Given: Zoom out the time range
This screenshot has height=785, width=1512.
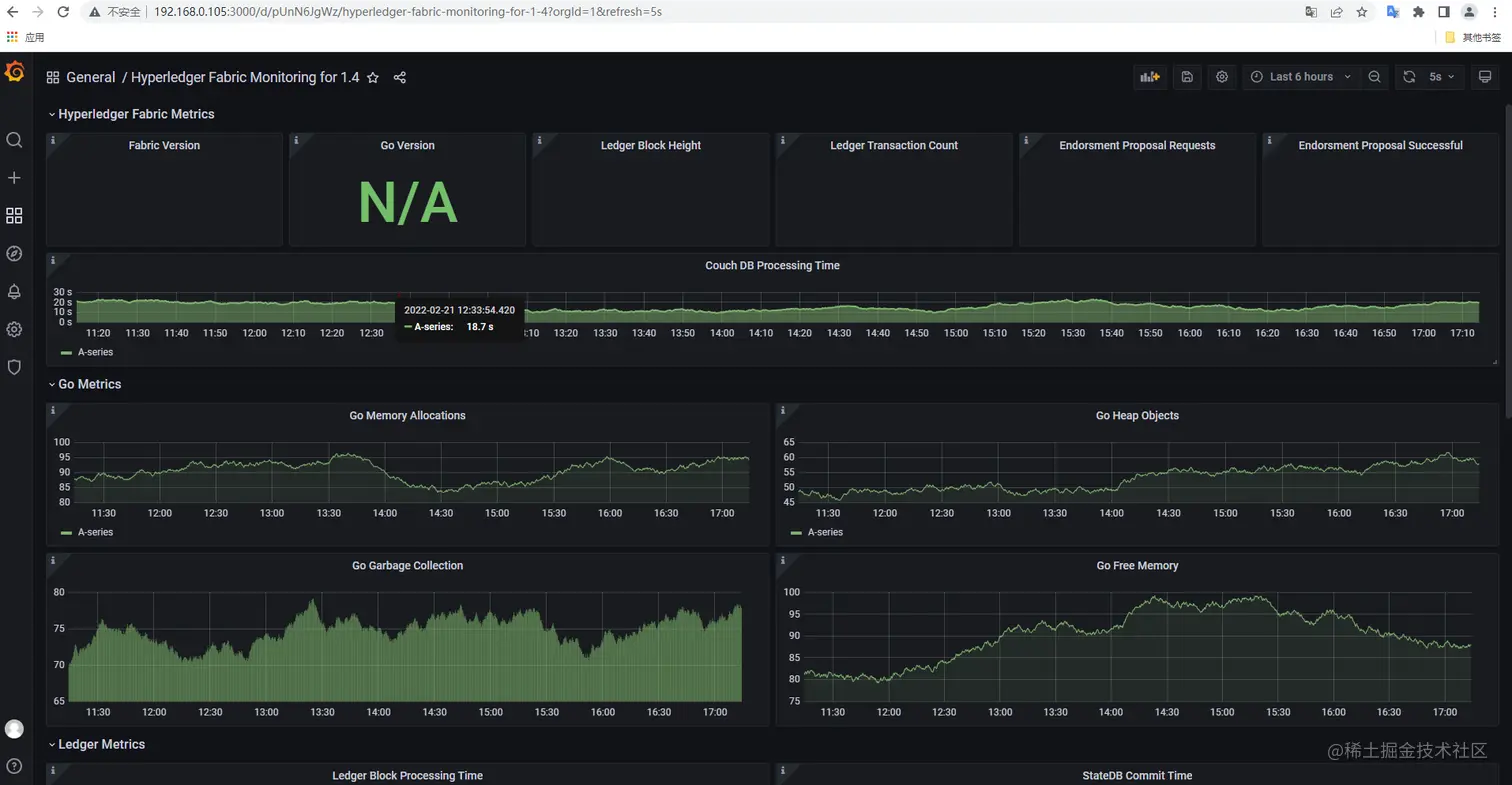Looking at the screenshot, I should 1375,77.
